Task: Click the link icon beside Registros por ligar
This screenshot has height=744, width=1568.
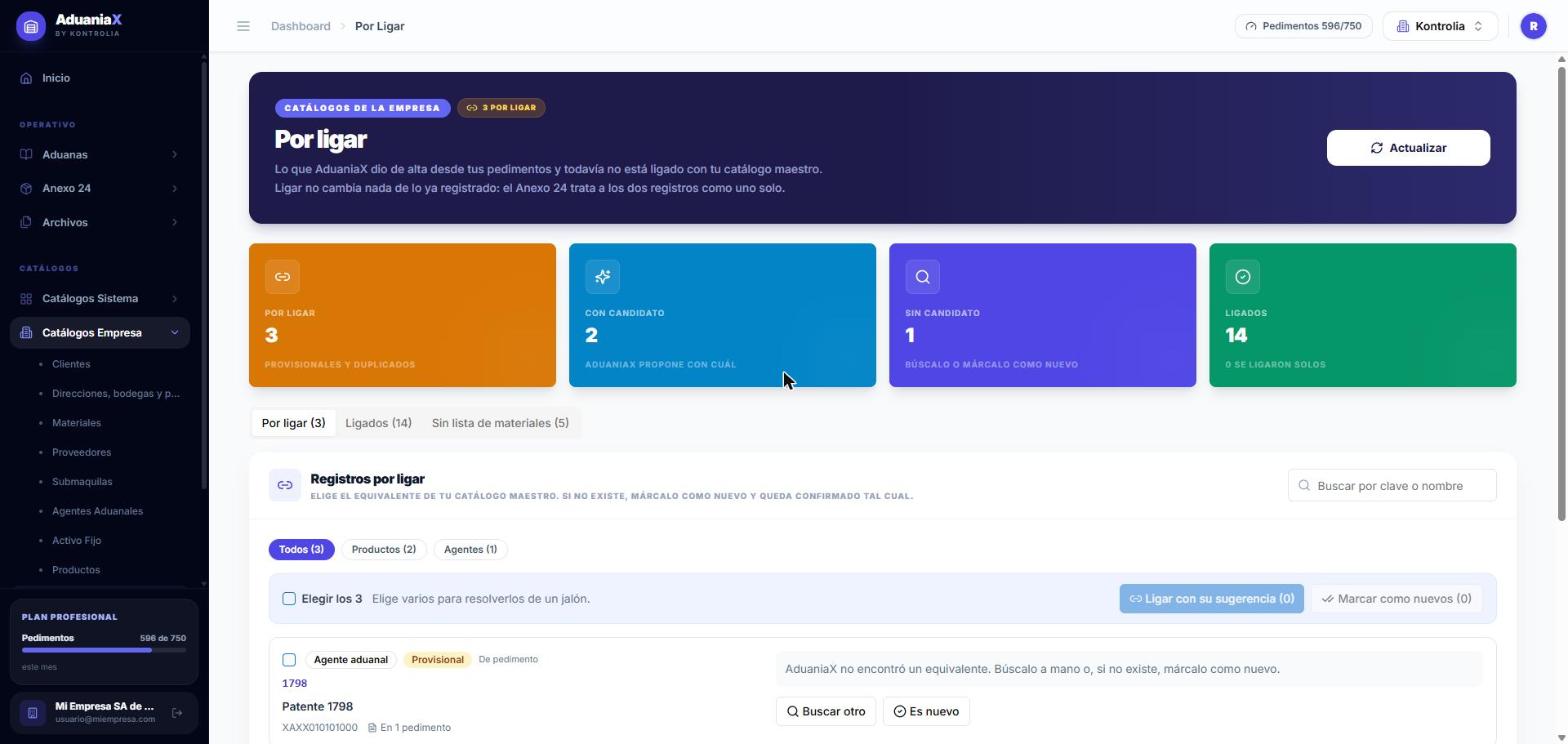Action: [285, 486]
